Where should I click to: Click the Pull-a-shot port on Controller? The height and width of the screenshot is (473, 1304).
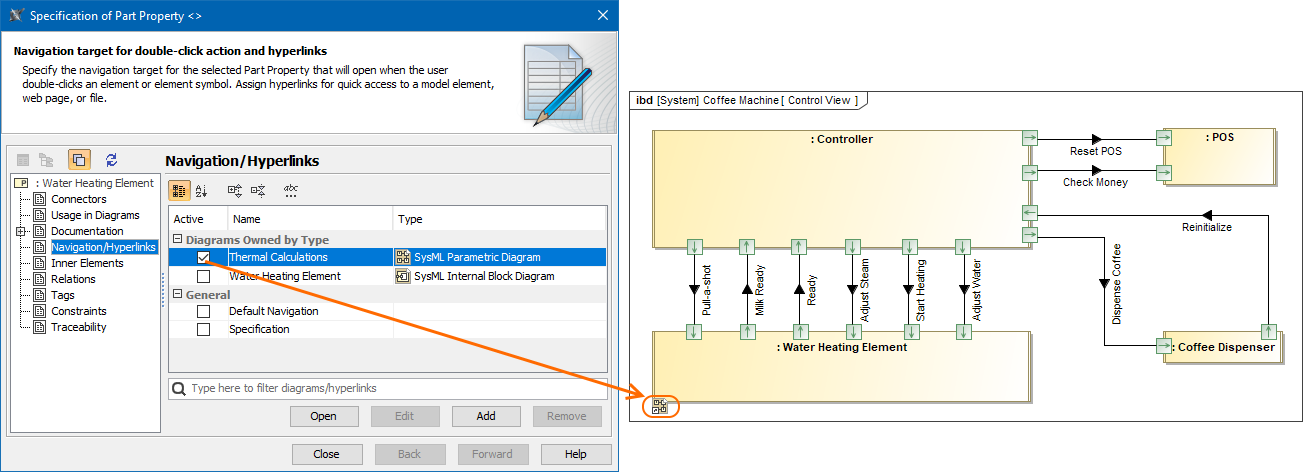pyautogui.click(x=694, y=246)
